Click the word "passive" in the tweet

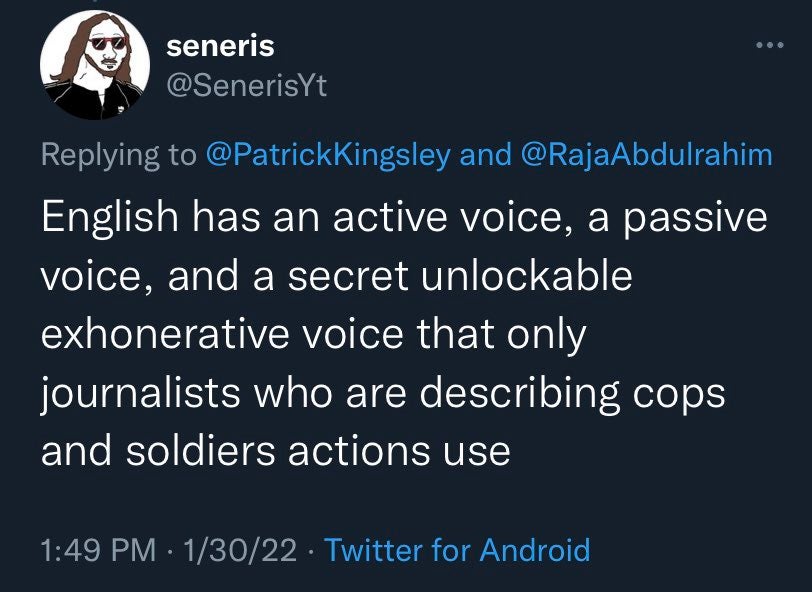coord(697,219)
